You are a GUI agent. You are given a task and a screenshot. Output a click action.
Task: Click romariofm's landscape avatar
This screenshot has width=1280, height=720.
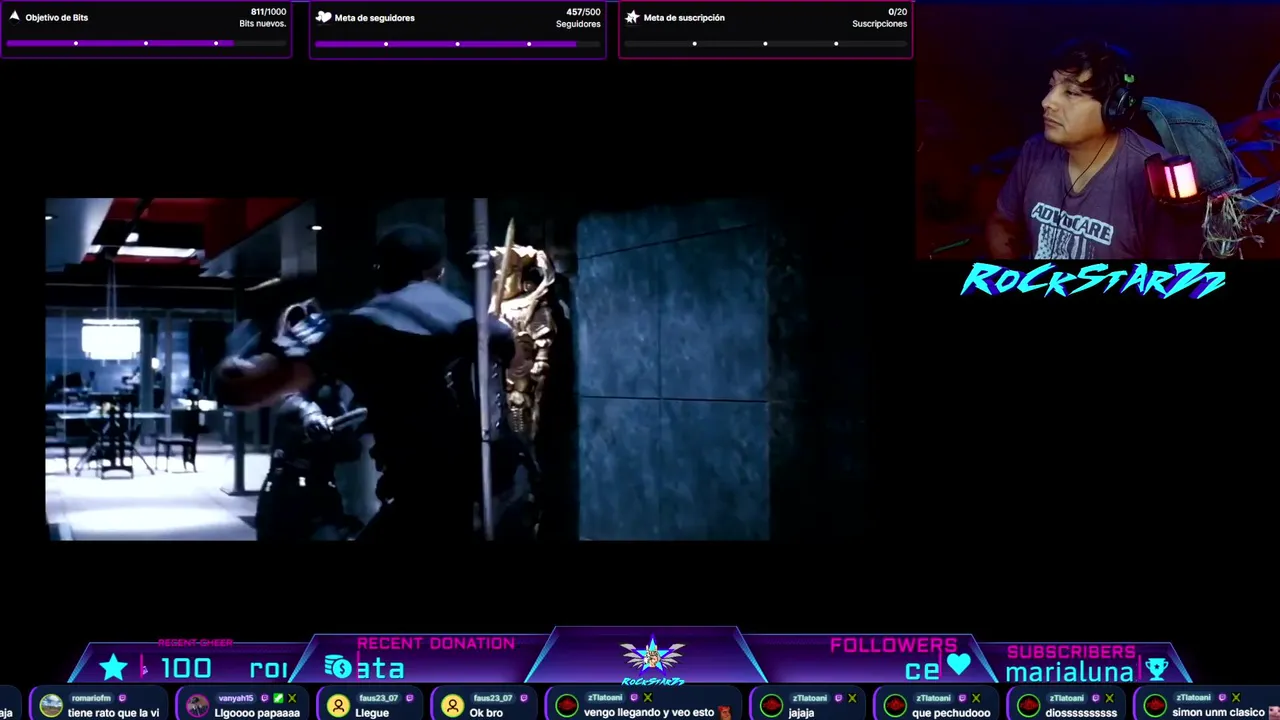pos(51,706)
